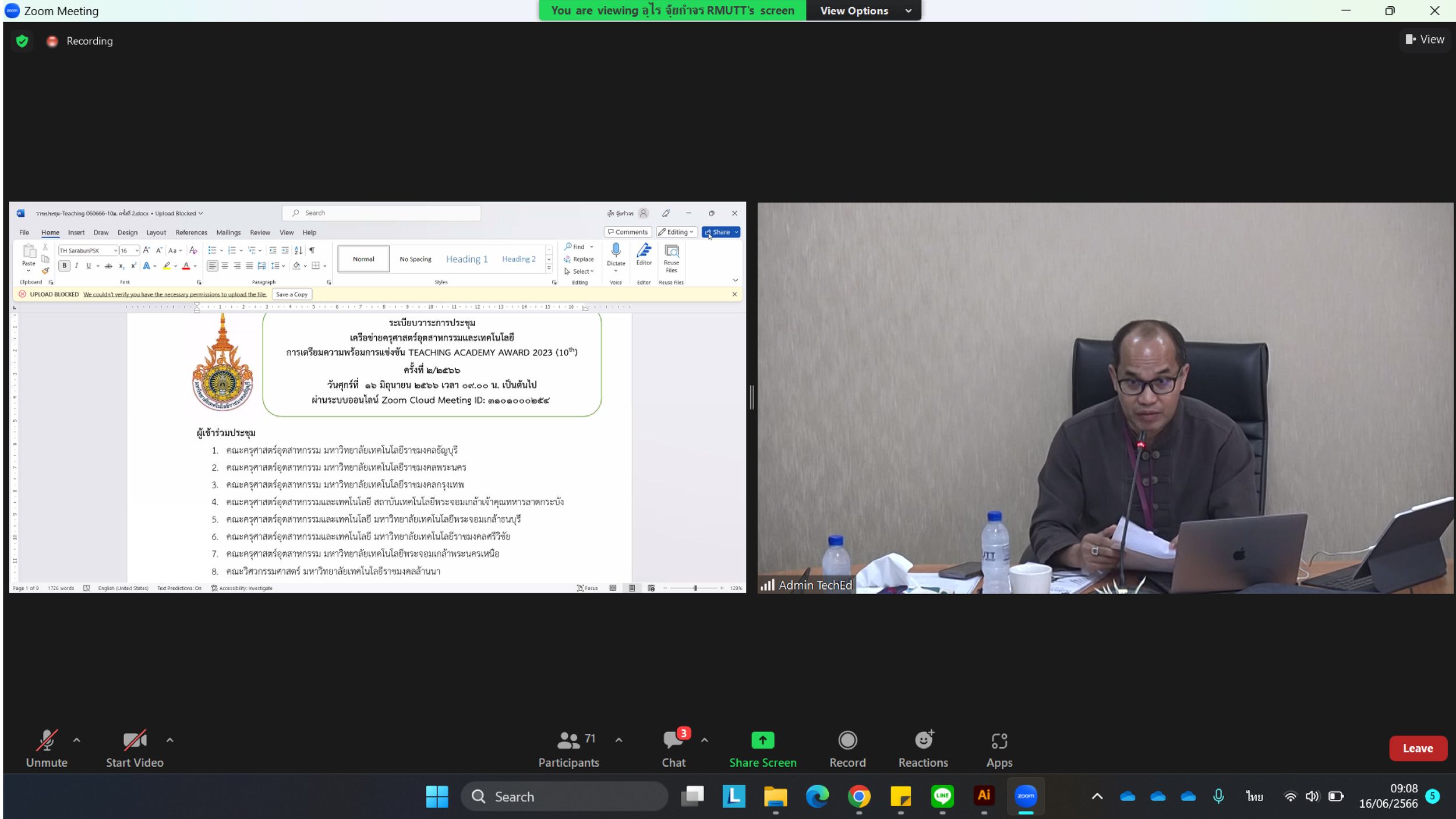The width and height of the screenshot is (1456, 819).
Task: Expand the Find dropdown arrow
Action: pyautogui.click(x=592, y=247)
